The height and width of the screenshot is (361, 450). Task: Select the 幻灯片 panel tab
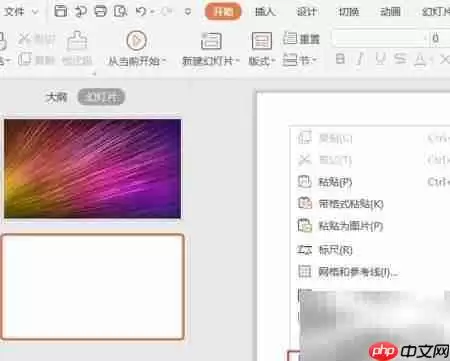click(101, 97)
